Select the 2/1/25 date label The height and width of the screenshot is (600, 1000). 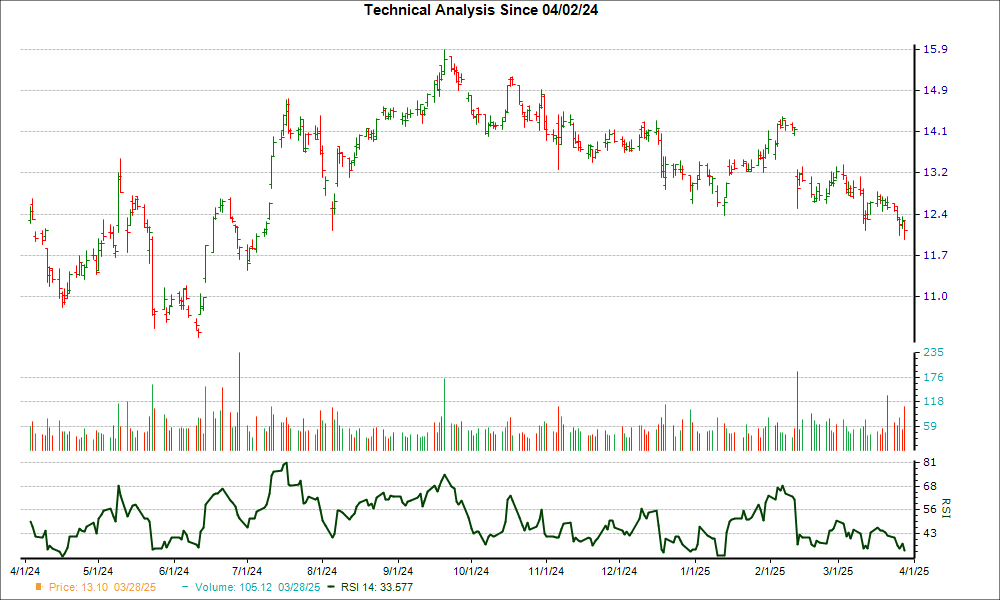770,571
